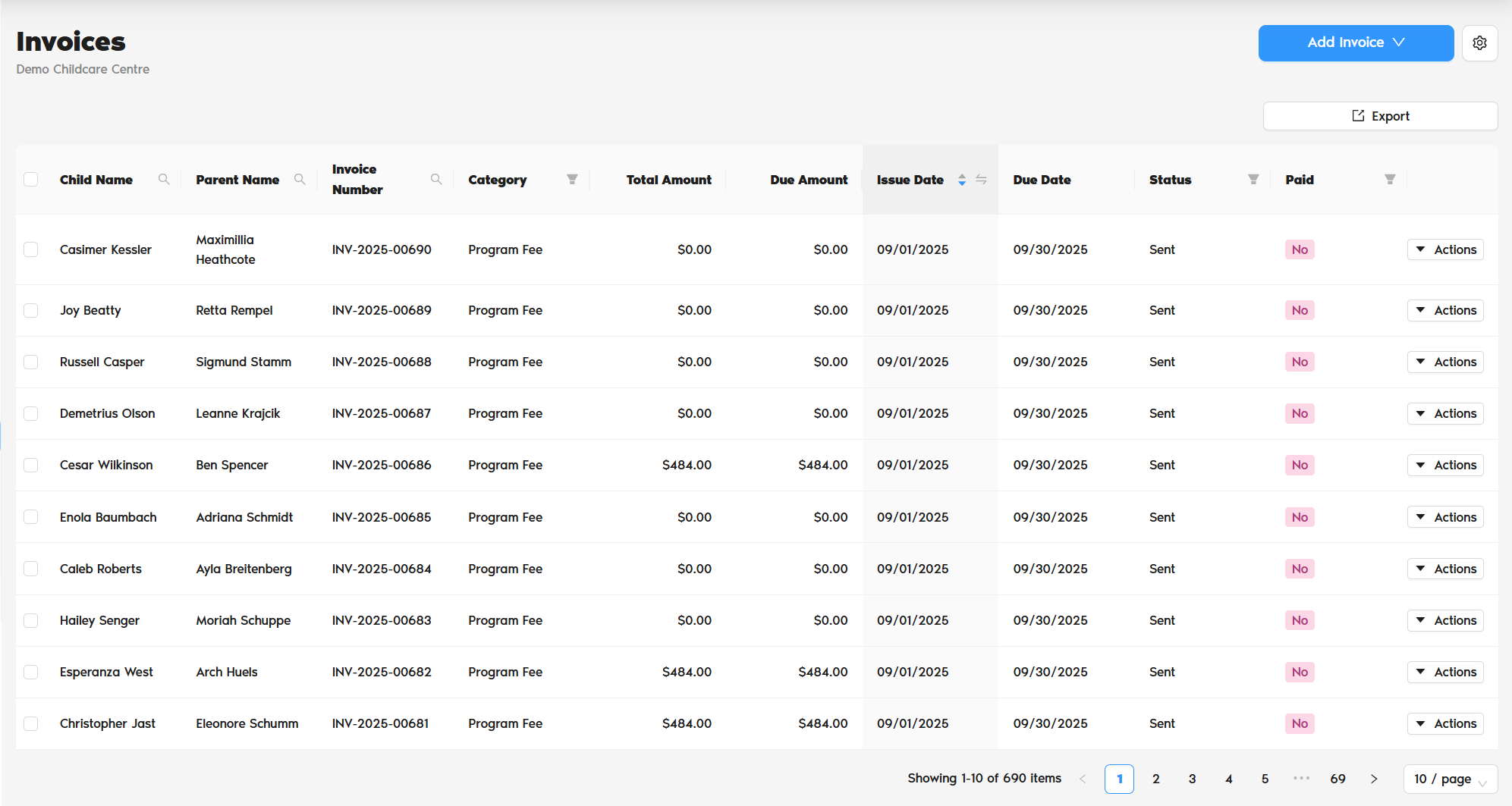
Task: Open the Status column filter icon
Action: (1253, 180)
